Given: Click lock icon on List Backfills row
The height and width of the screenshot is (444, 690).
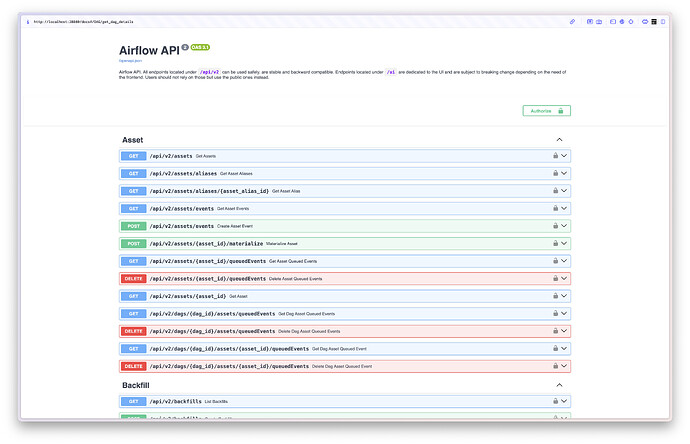Looking at the screenshot, I should pyautogui.click(x=555, y=401).
